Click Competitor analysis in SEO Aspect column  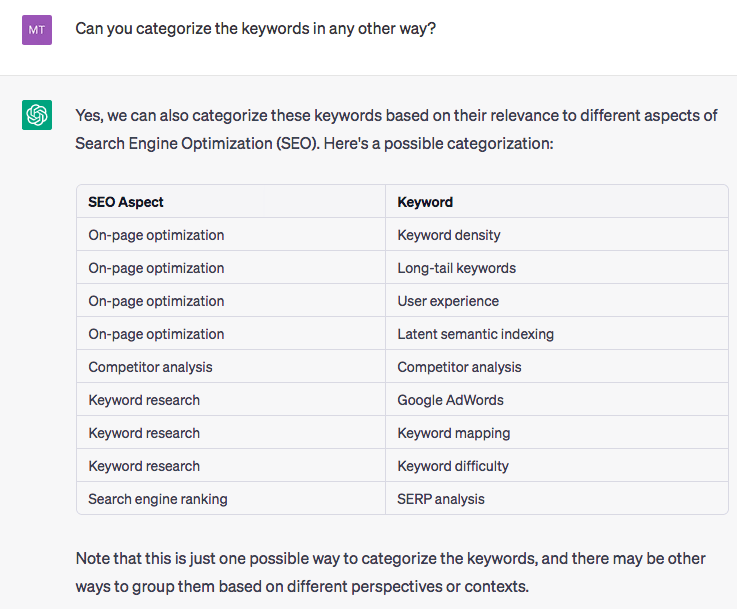231,367
